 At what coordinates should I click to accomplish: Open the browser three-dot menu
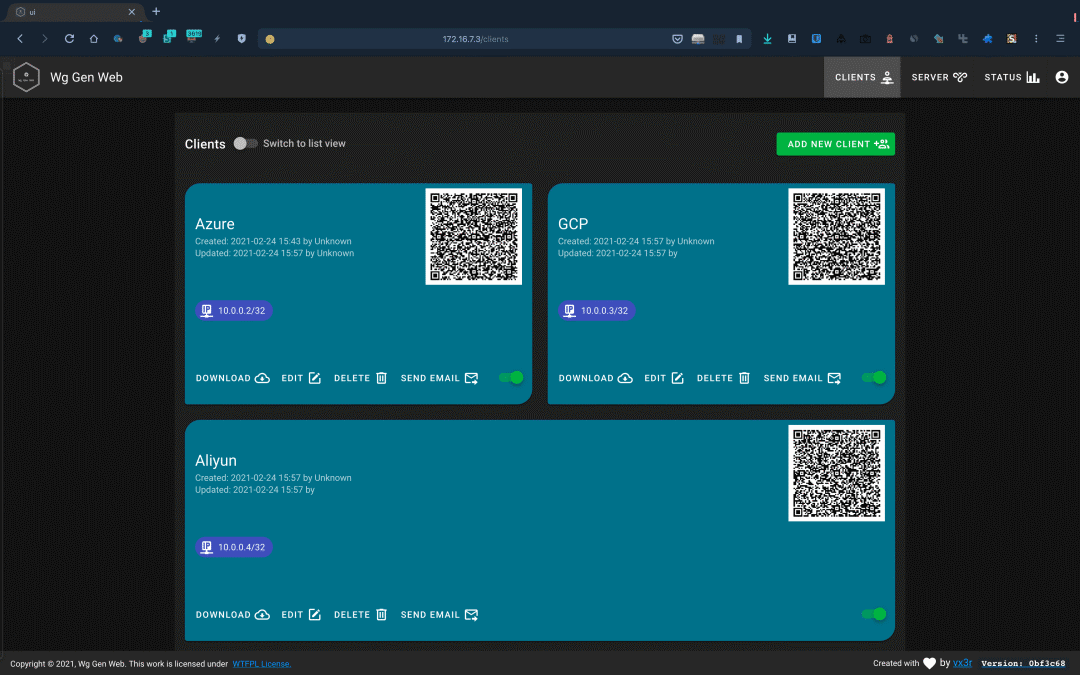click(1035, 38)
